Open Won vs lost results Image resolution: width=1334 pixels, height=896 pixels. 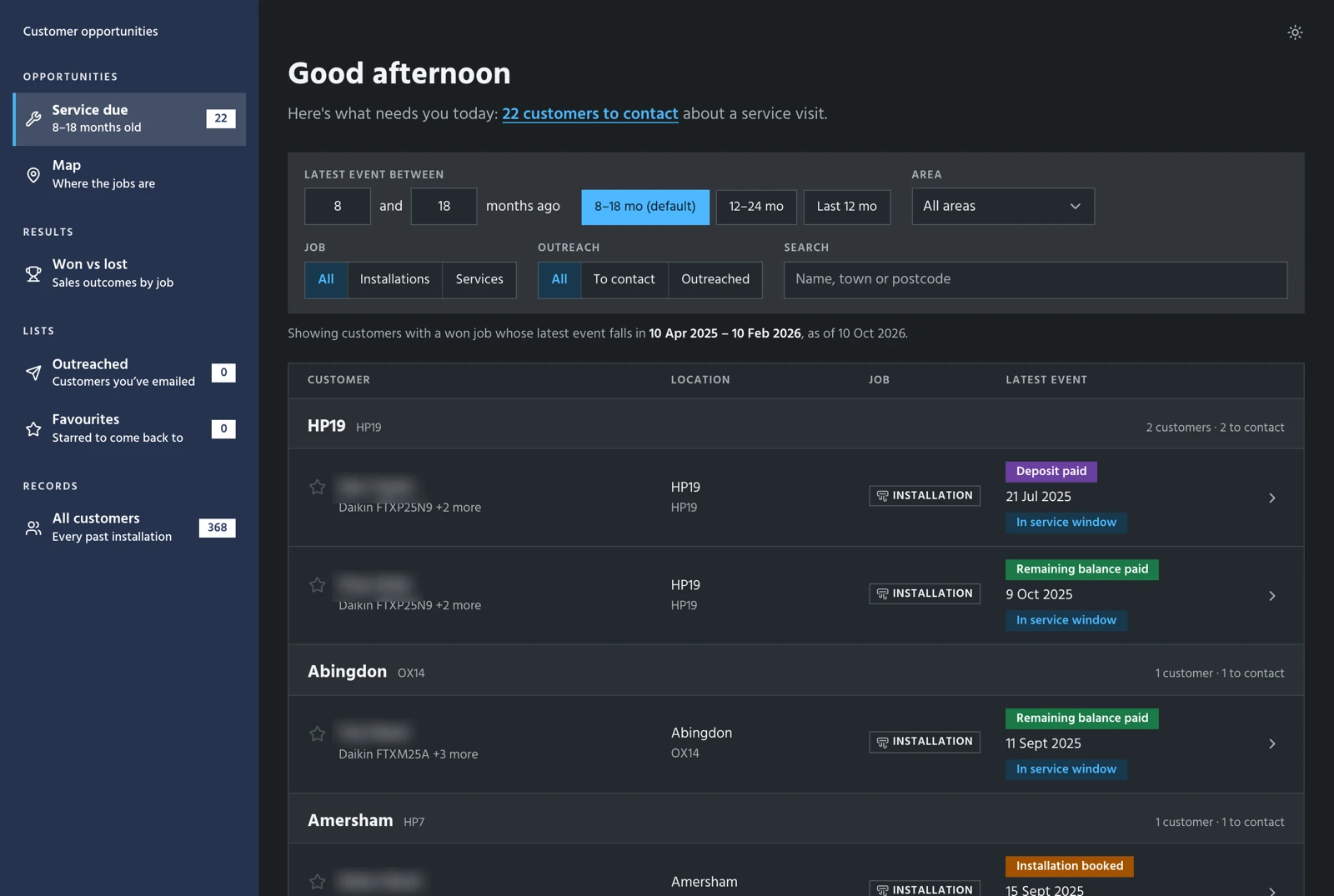129,273
